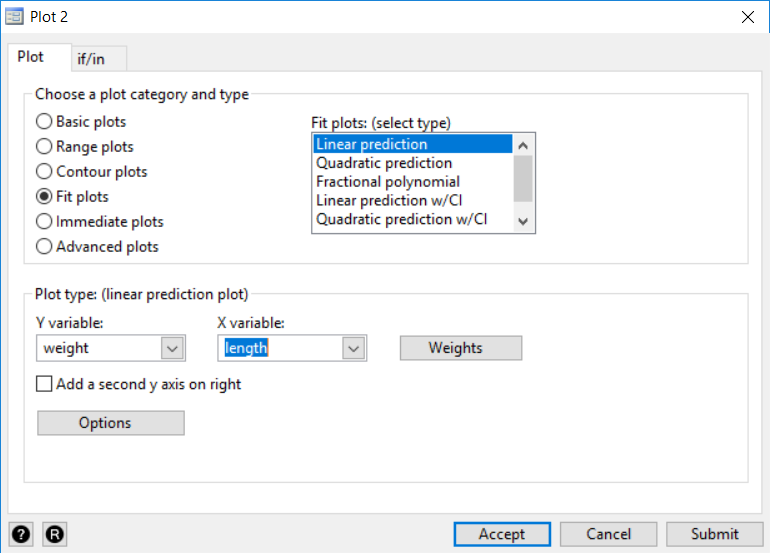
Task: Click the help question mark icon
Action: 22,534
